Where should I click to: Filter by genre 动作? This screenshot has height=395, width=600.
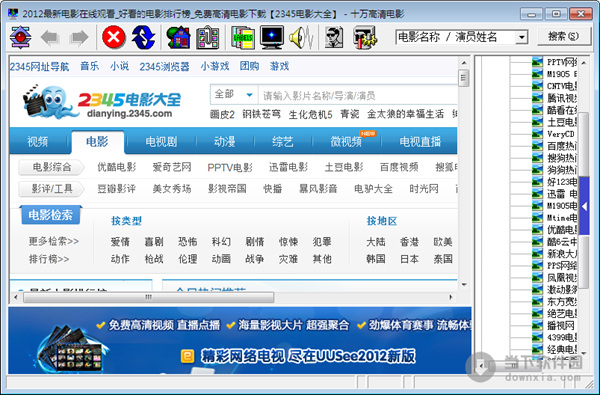coord(120,259)
